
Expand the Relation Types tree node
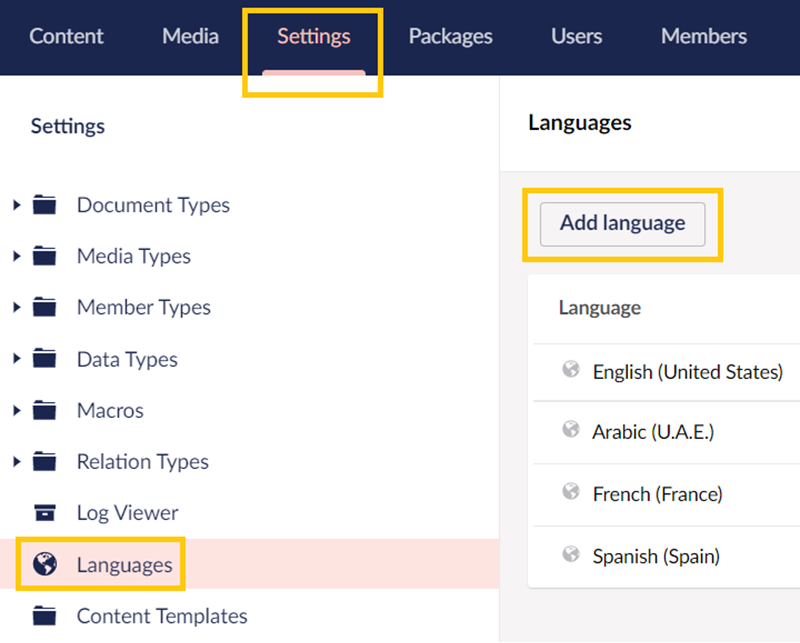[x=16, y=461]
